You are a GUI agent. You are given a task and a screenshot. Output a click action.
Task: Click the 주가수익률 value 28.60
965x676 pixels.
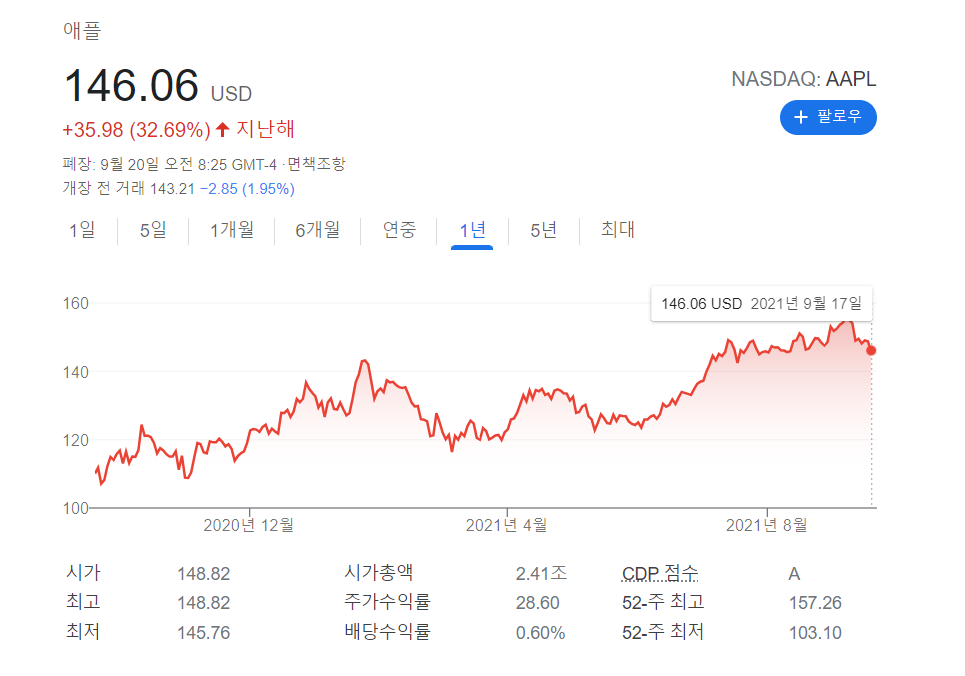[x=537, y=603]
